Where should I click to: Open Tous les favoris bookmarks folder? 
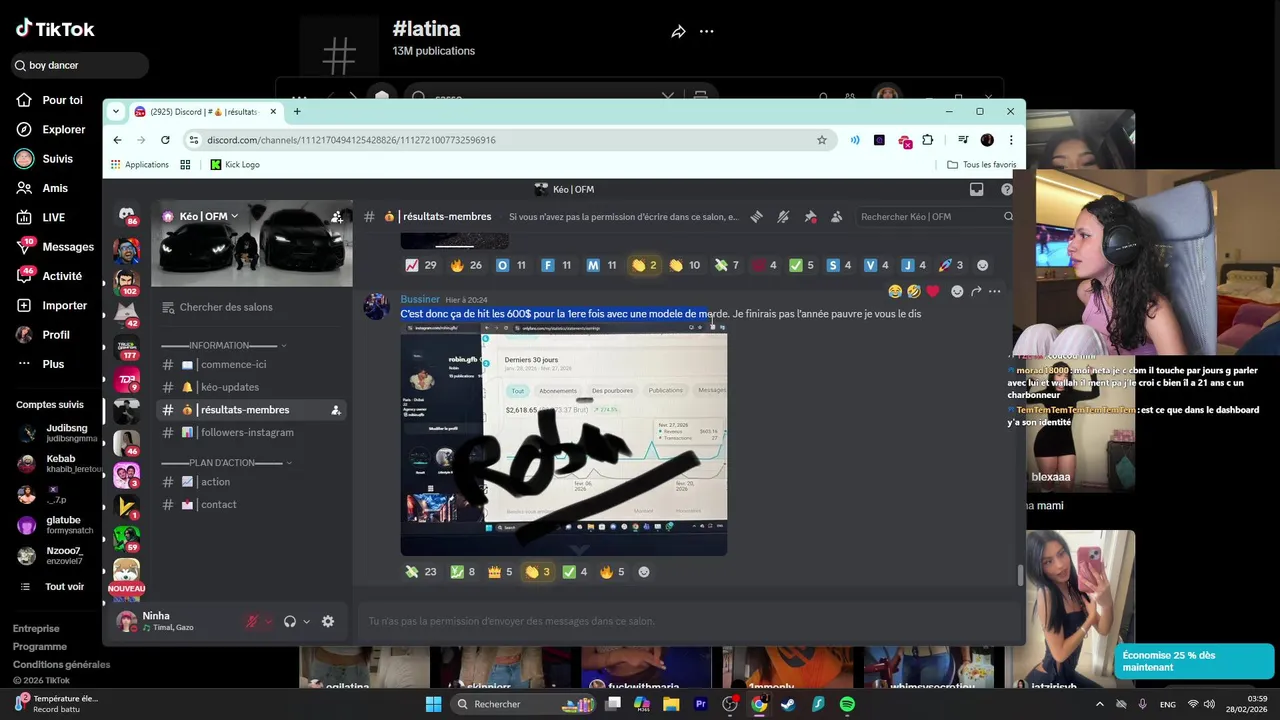pyautogui.click(x=981, y=164)
